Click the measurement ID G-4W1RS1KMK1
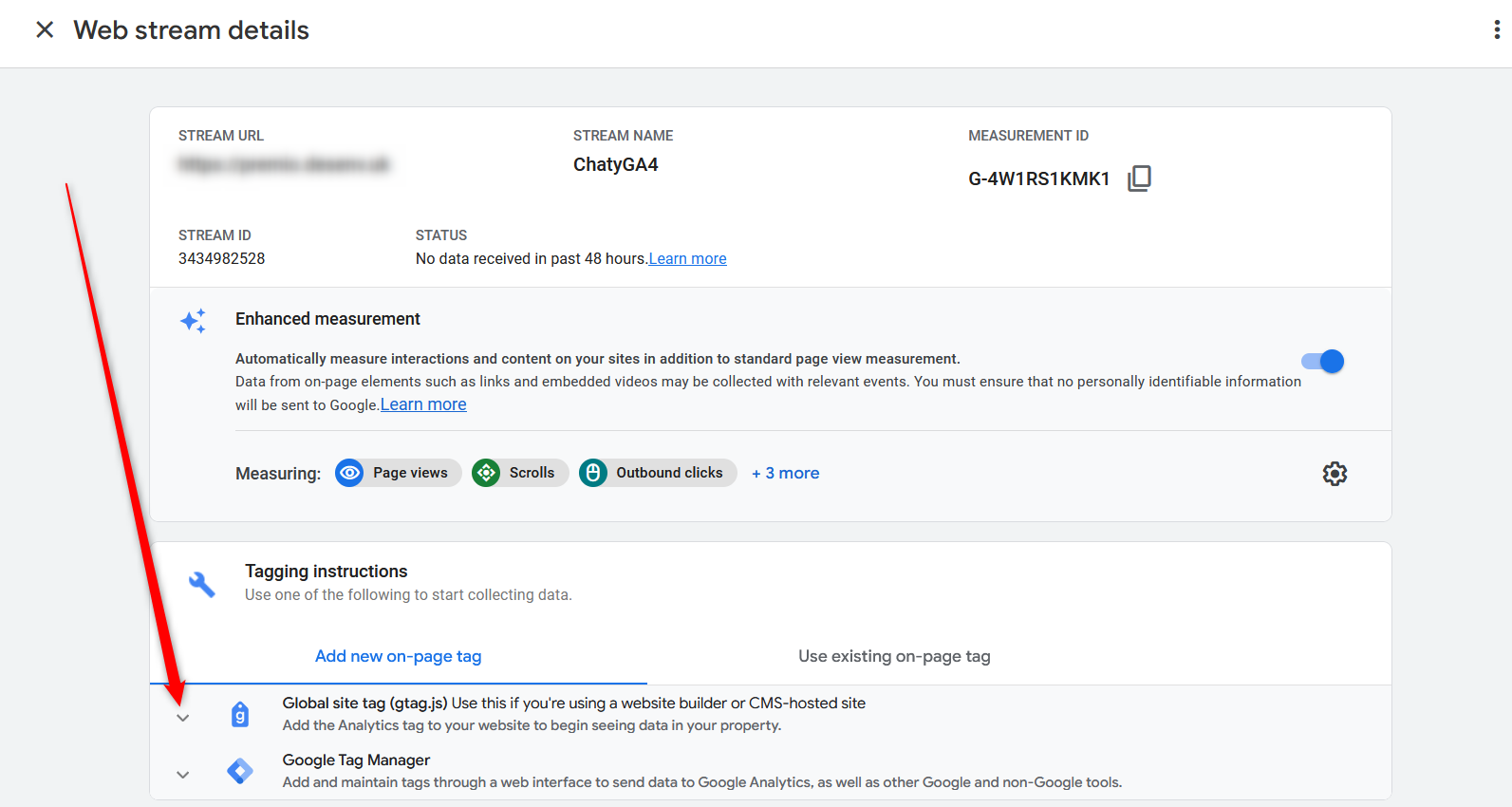Image resolution: width=1512 pixels, height=807 pixels. (1038, 178)
